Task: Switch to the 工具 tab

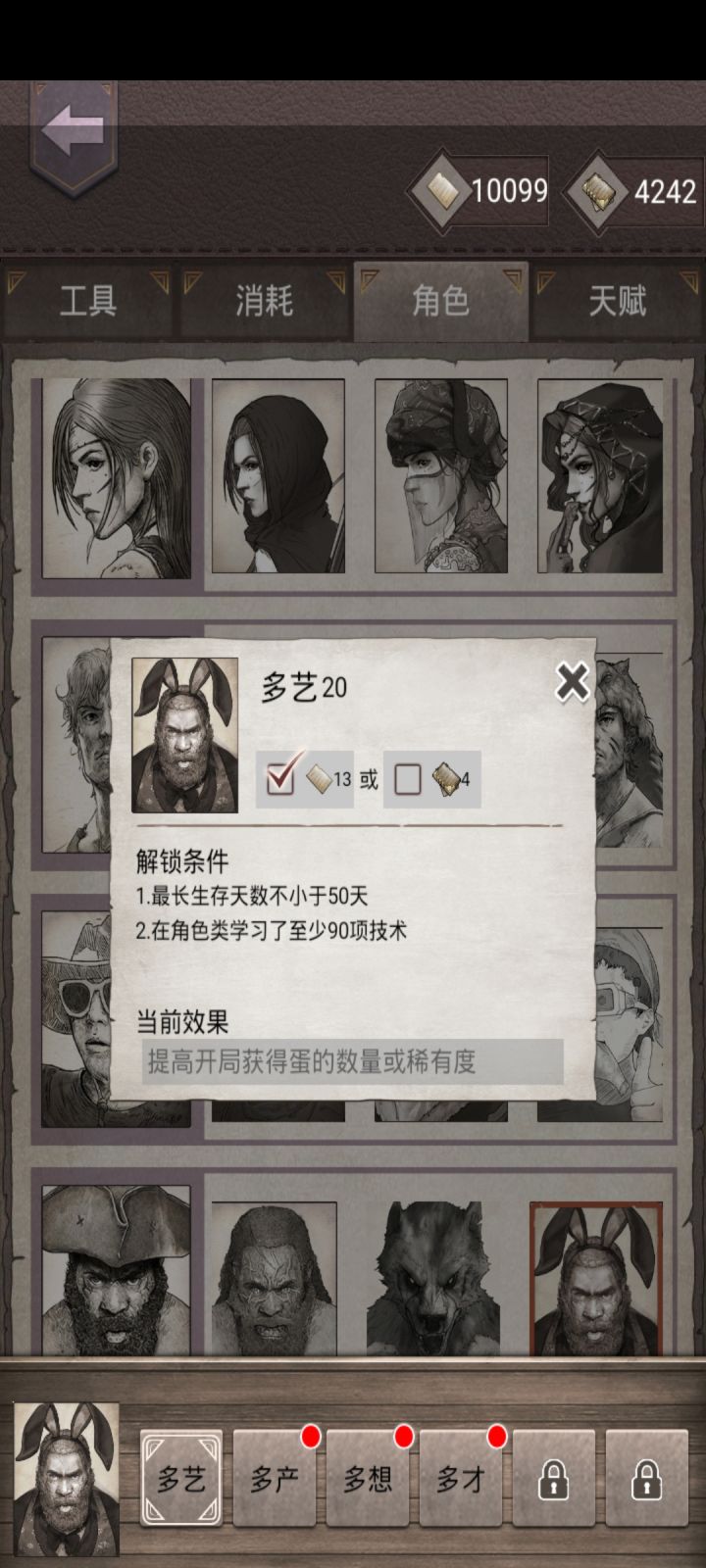Action: click(88, 301)
